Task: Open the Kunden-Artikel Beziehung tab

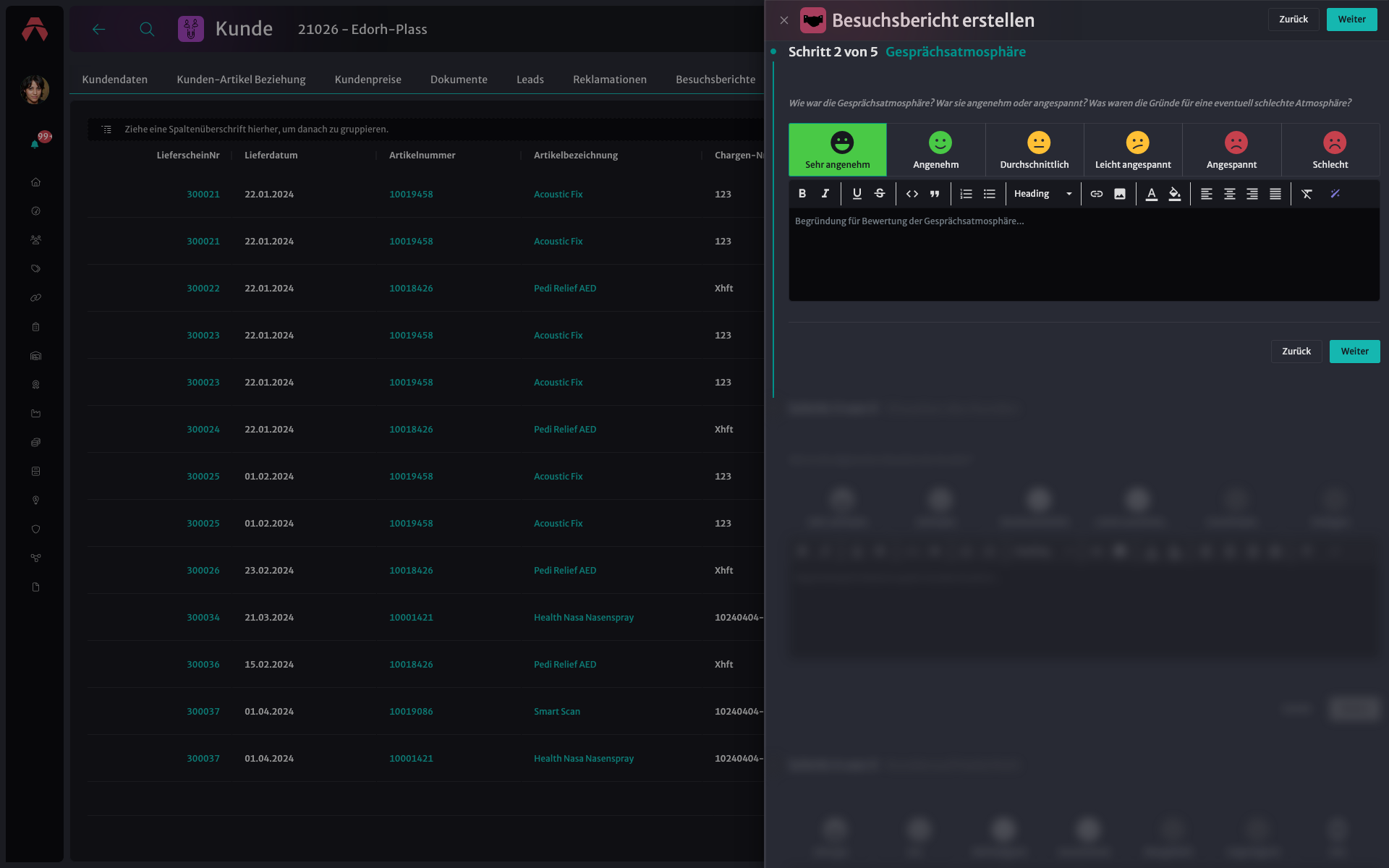Action: tap(241, 80)
